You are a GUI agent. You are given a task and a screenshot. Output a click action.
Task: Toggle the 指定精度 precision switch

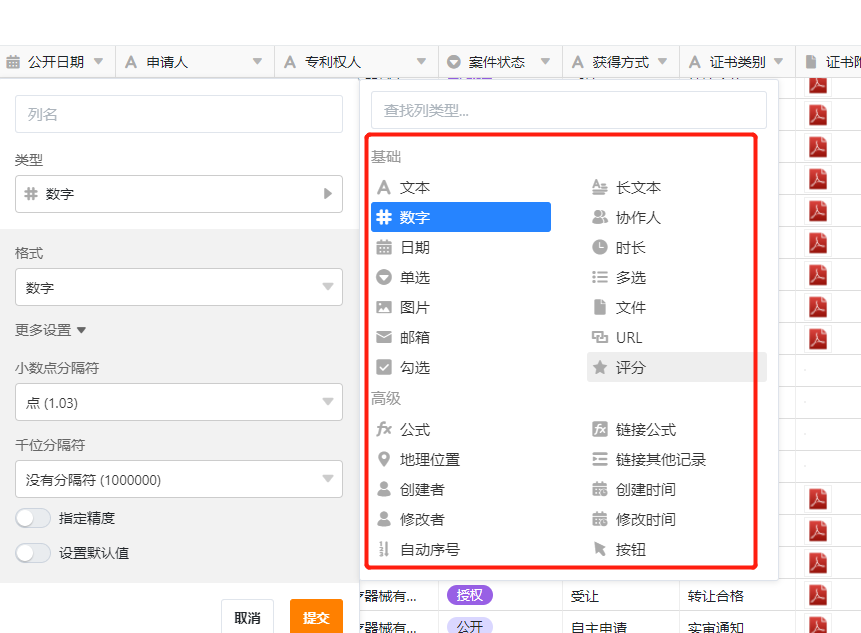[x=33, y=518]
